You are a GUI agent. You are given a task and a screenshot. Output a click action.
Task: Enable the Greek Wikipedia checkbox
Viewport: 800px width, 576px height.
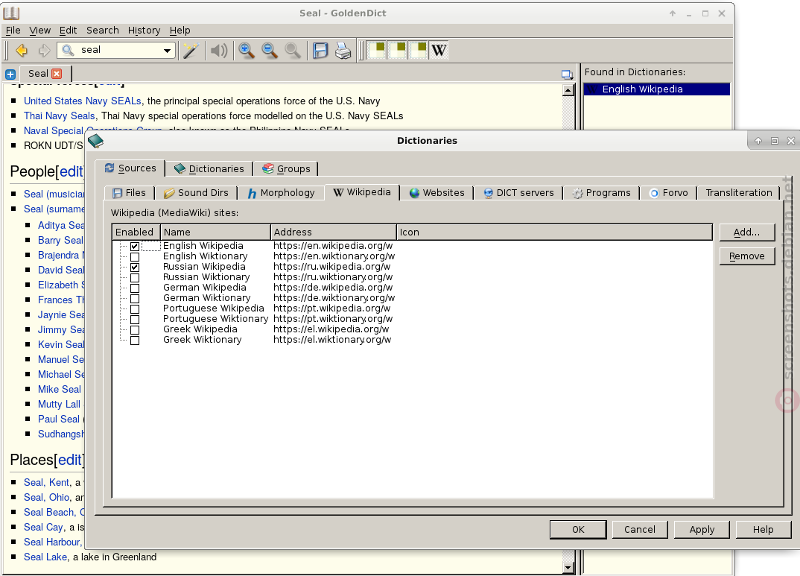coord(135,330)
